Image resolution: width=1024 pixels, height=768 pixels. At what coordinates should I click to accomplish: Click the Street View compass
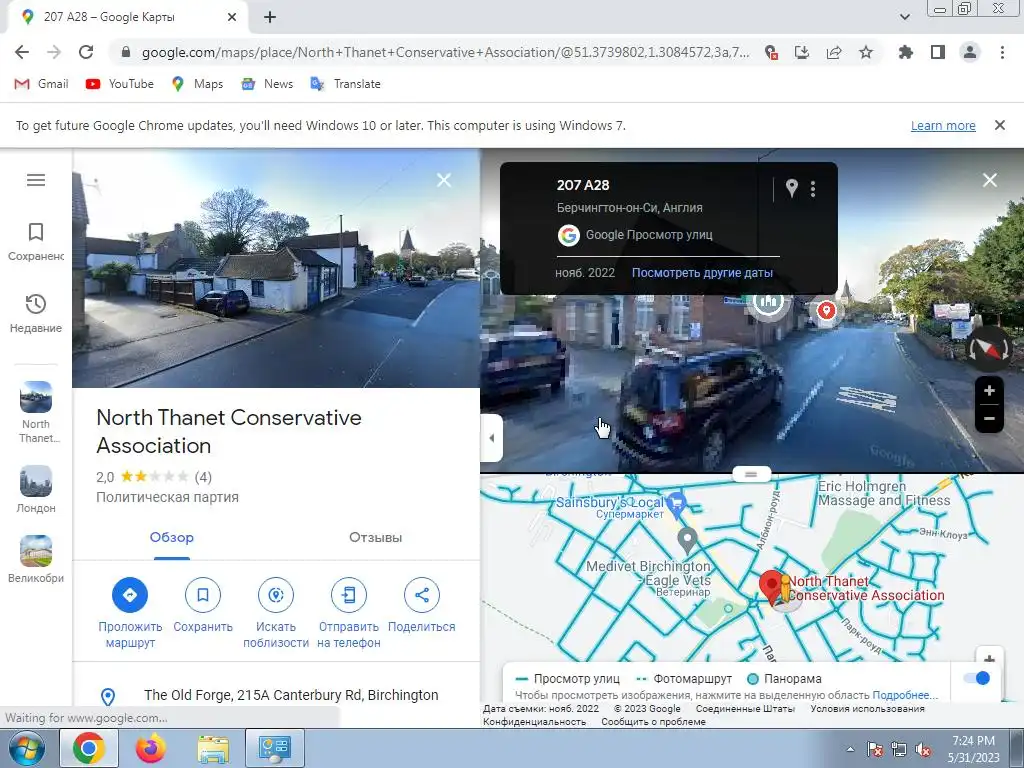[988, 349]
